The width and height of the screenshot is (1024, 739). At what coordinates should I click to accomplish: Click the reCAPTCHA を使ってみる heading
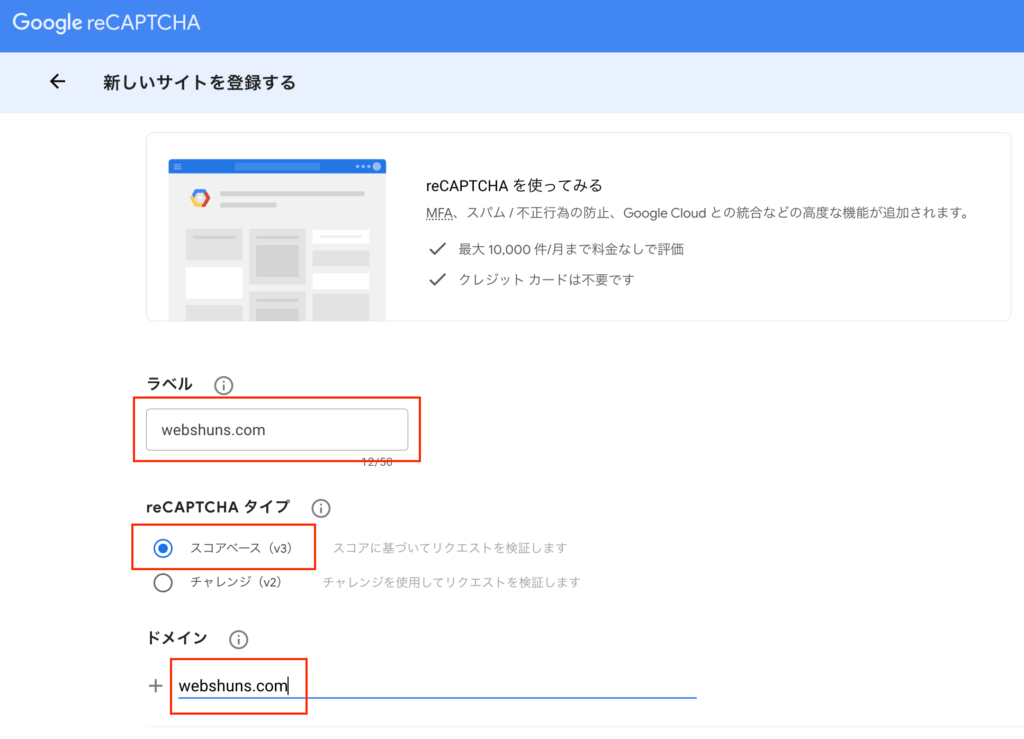pos(514,186)
